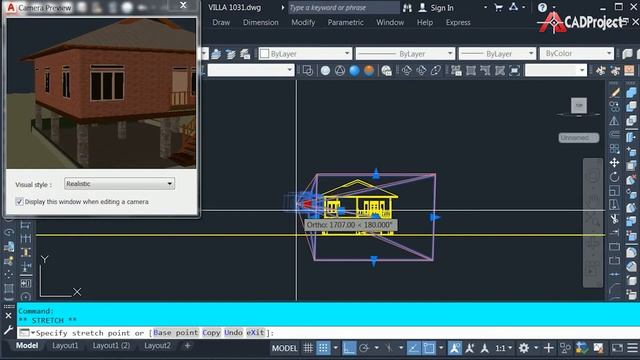
Task: Choose the Undo command option
Action: [233, 333]
